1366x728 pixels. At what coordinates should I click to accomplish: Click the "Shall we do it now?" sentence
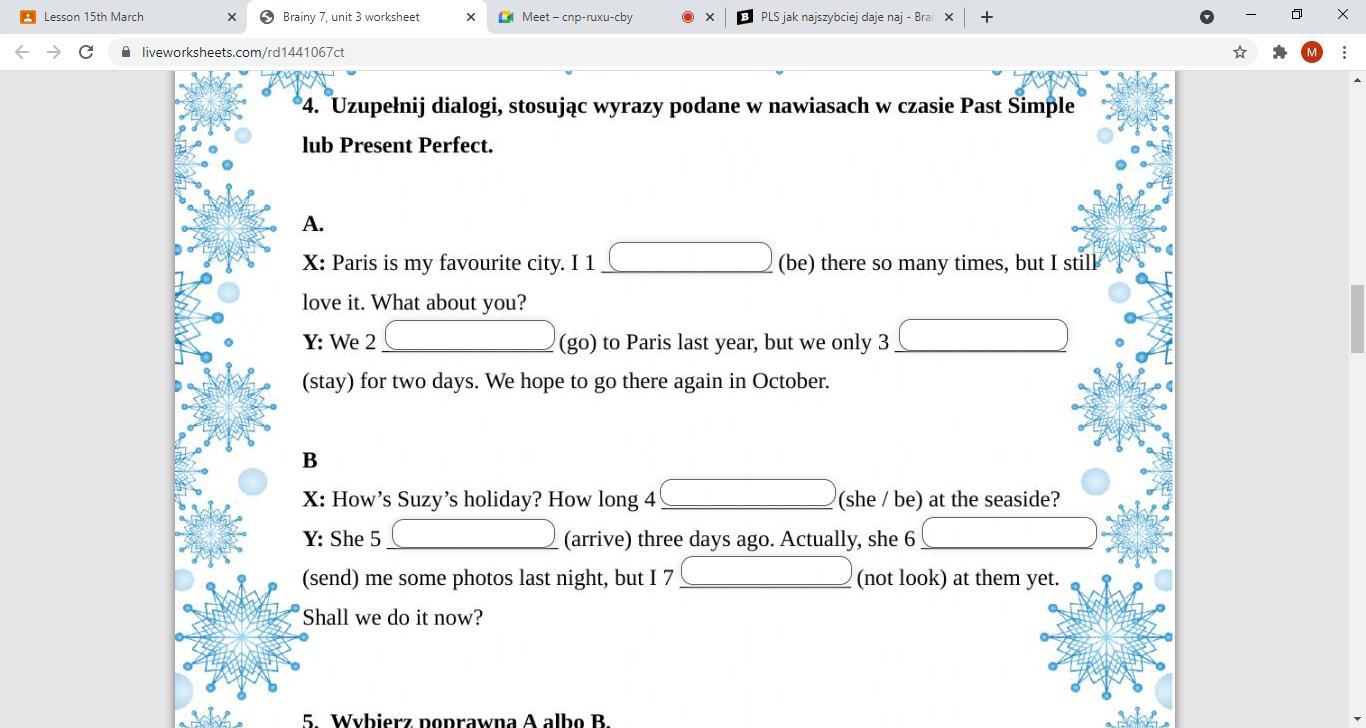pyautogui.click(x=393, y=617)
